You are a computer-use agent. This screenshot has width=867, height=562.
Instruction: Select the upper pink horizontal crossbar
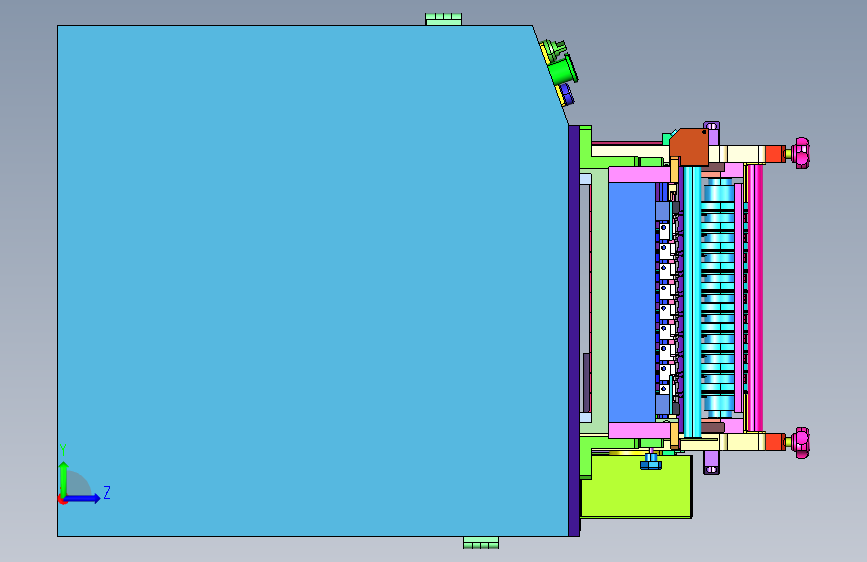click(640, 175)
